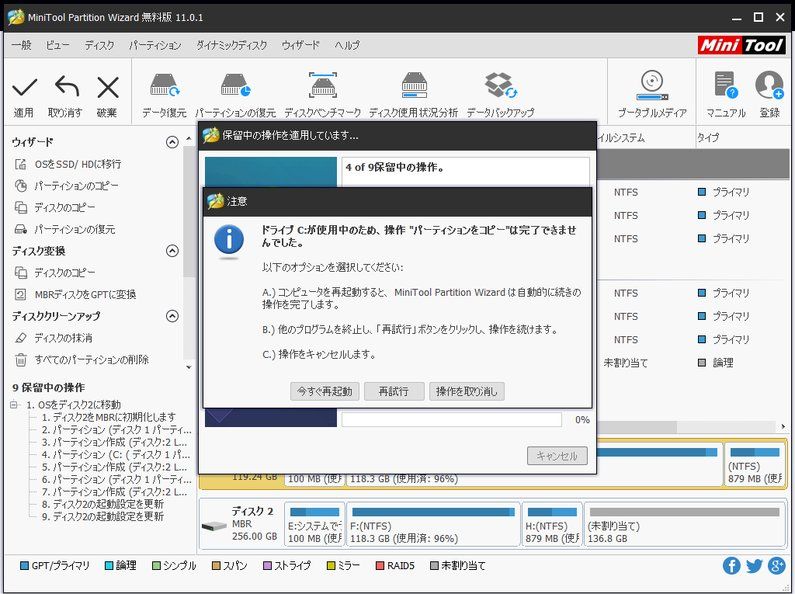Open the マニュアル manual icon
795x594 pixels.
(x=726, y=85)
